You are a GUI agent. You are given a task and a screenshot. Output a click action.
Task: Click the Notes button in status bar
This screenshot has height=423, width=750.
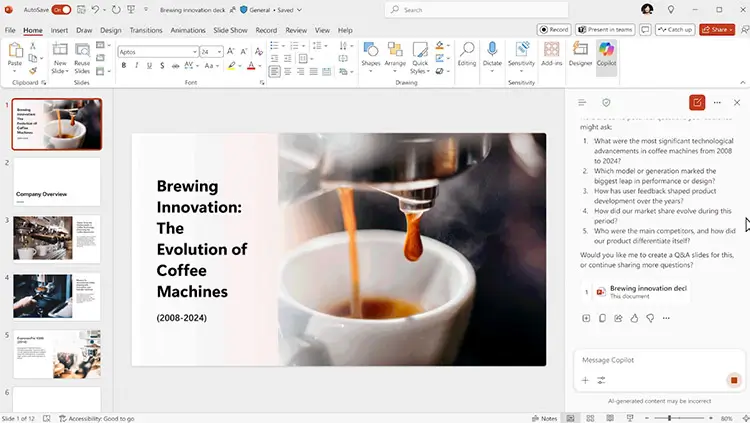pos(545,418)
